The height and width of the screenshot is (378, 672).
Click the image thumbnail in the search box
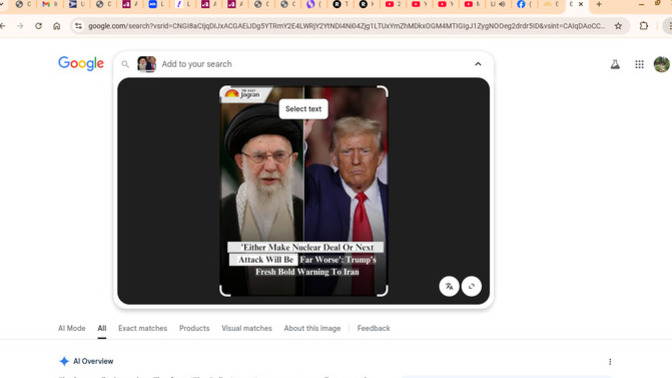[x=147, y=64]
